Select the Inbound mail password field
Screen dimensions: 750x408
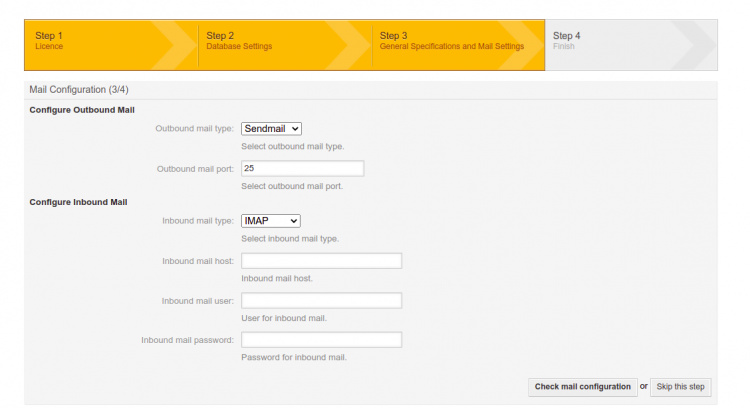(x=321, y=340)
